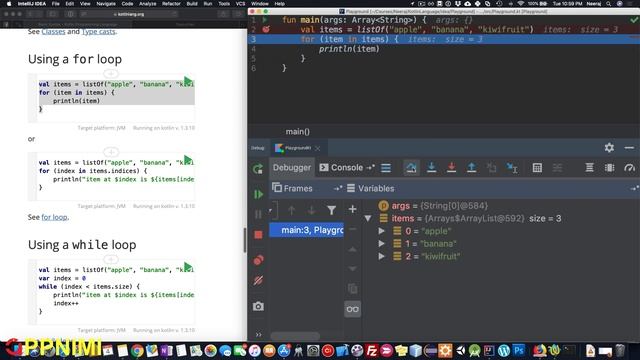Click the duplicate watch icon
This screenshot has height=360, width=640.
pos(353,289)
